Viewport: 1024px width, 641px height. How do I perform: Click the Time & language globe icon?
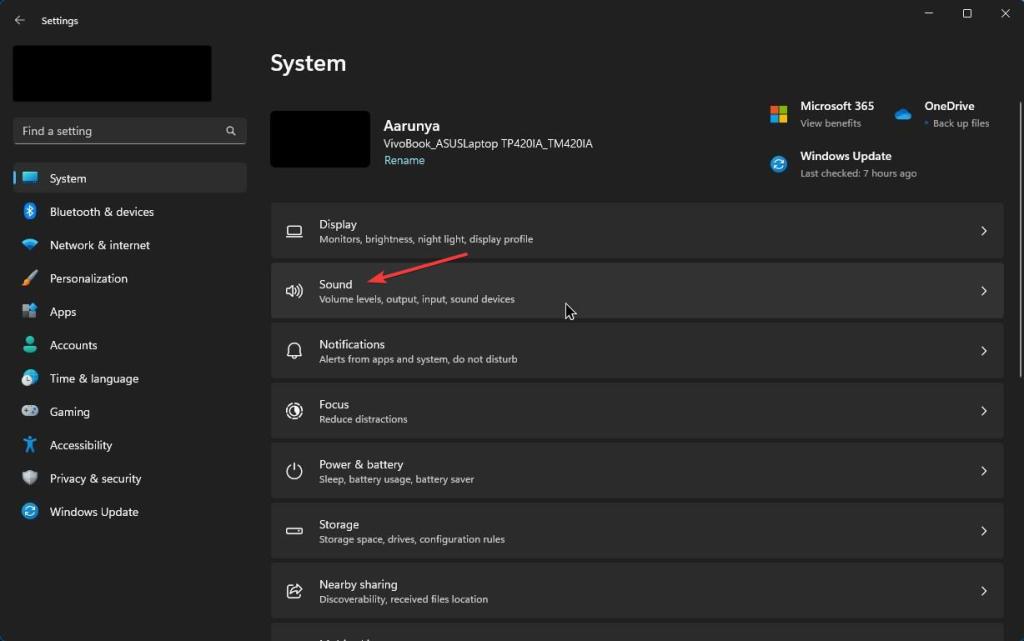30,378
